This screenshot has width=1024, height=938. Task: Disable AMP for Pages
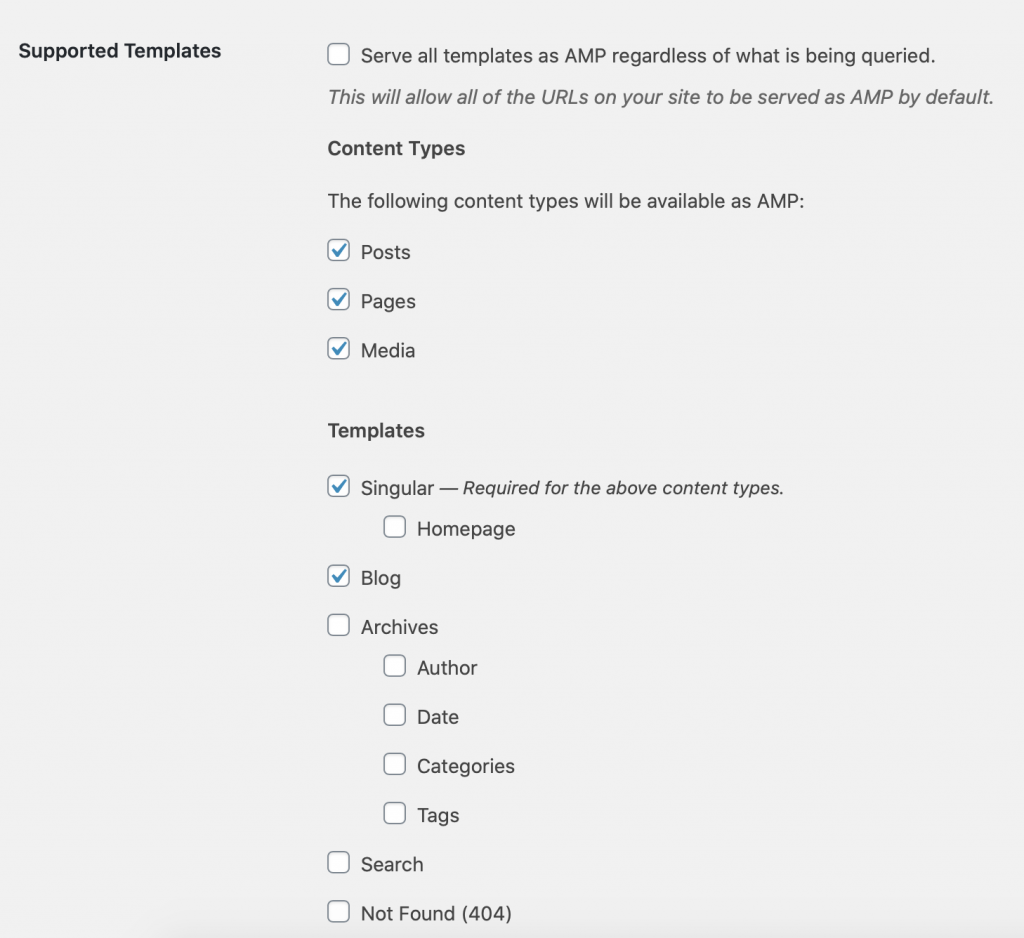pyautogui.click(x=338, y=300)
